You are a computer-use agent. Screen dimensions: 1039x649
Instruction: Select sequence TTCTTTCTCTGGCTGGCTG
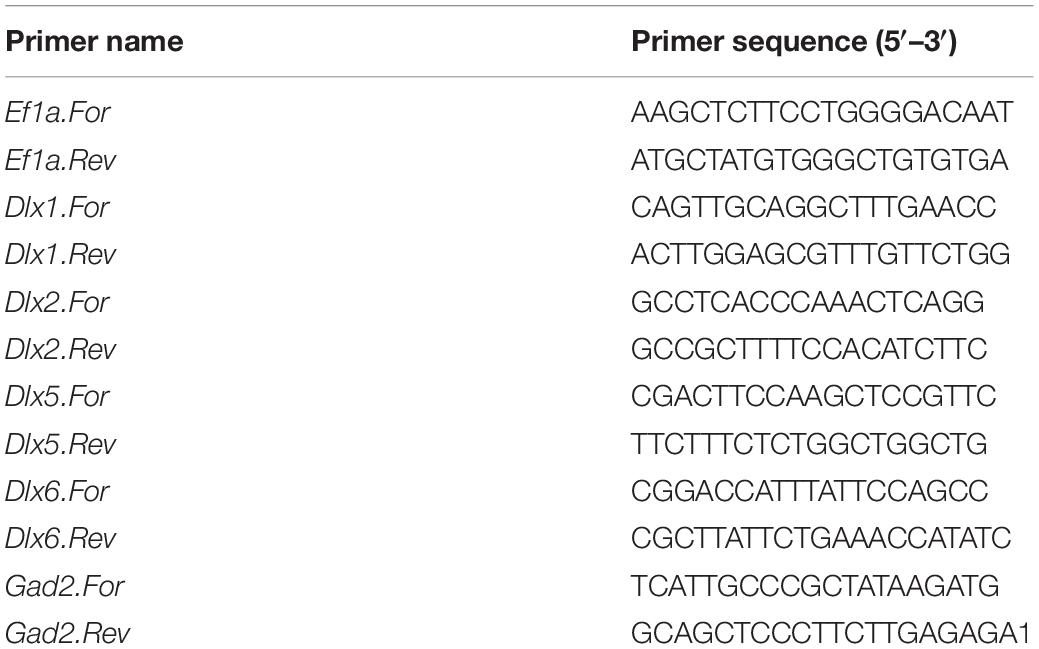point(809,443)
